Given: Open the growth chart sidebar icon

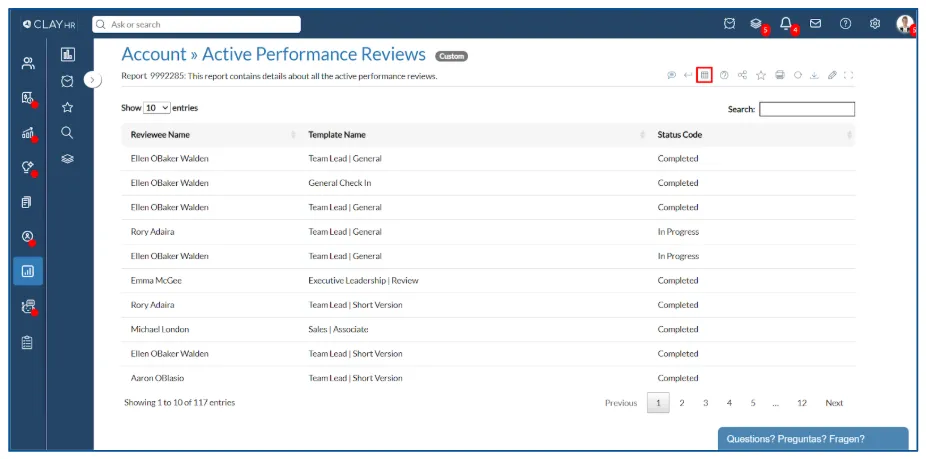Looking at the screenshot, I should point(28,133).
